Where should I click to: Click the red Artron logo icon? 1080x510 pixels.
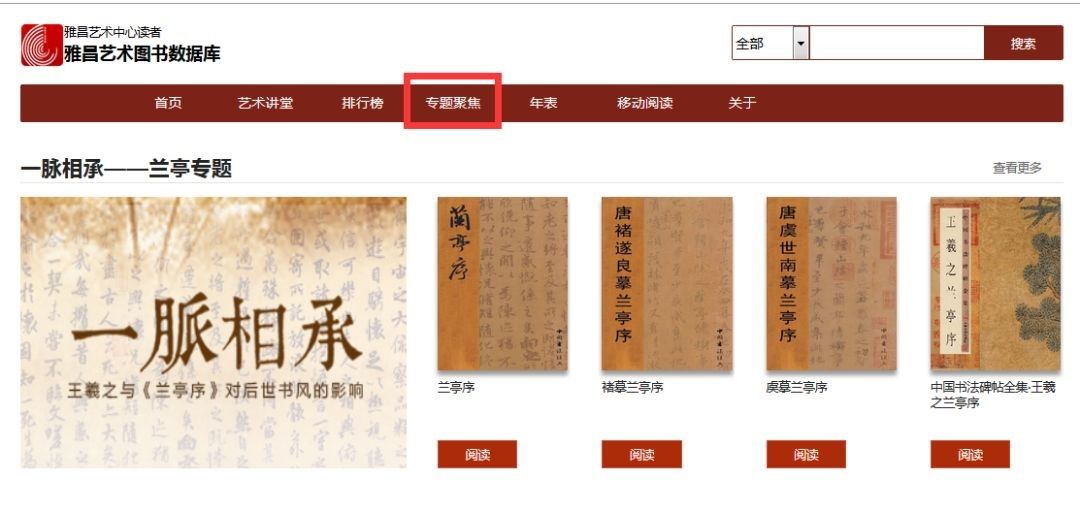tap(42, 45)
